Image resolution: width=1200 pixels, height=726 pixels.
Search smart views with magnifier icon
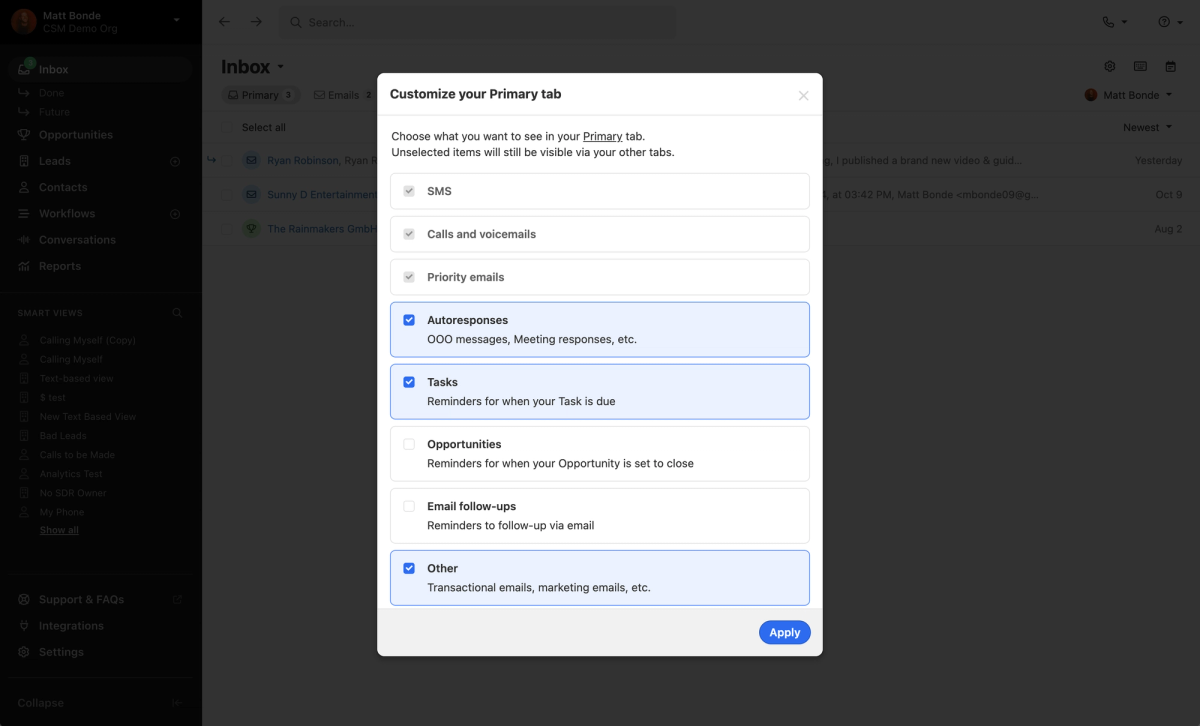(x=177, y=313)
